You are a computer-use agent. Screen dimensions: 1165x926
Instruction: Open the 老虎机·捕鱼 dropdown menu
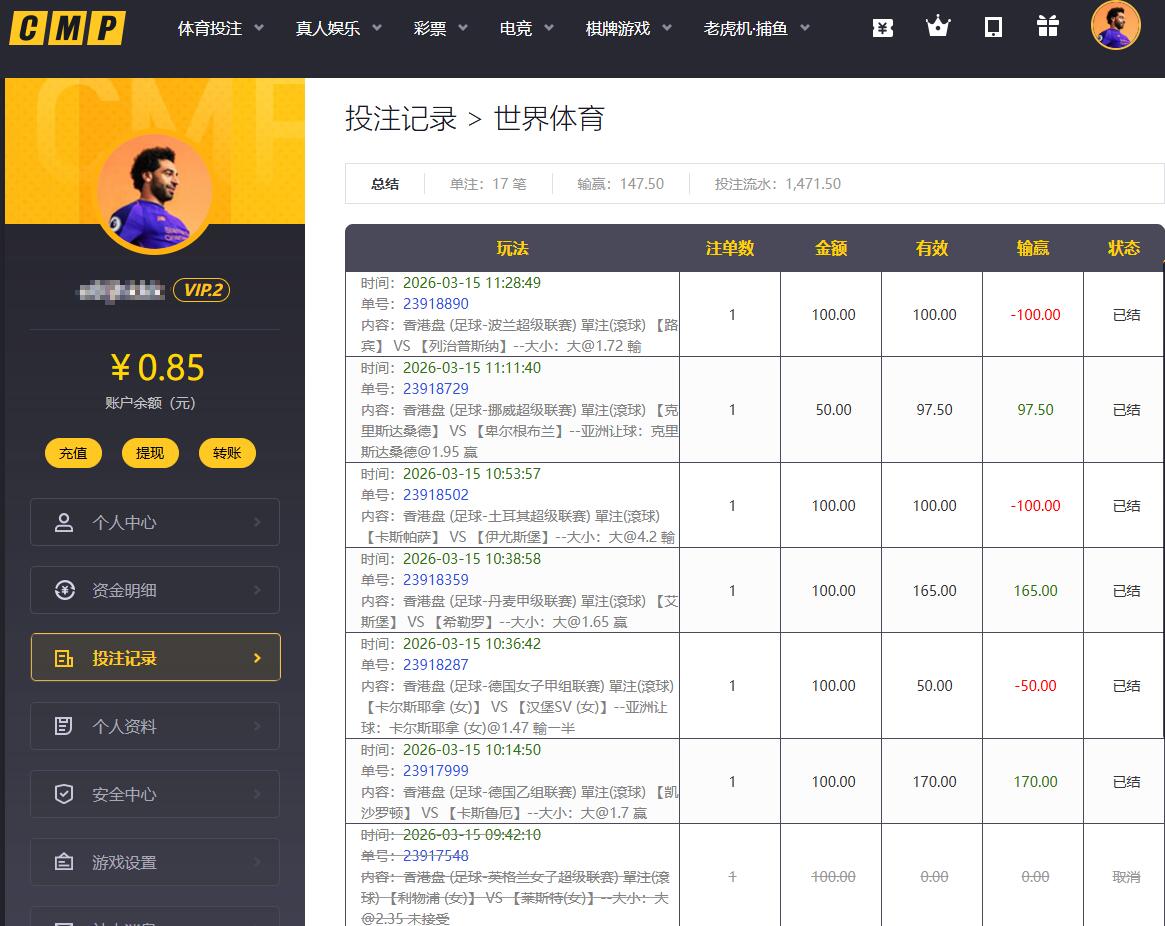pos(756,29)
